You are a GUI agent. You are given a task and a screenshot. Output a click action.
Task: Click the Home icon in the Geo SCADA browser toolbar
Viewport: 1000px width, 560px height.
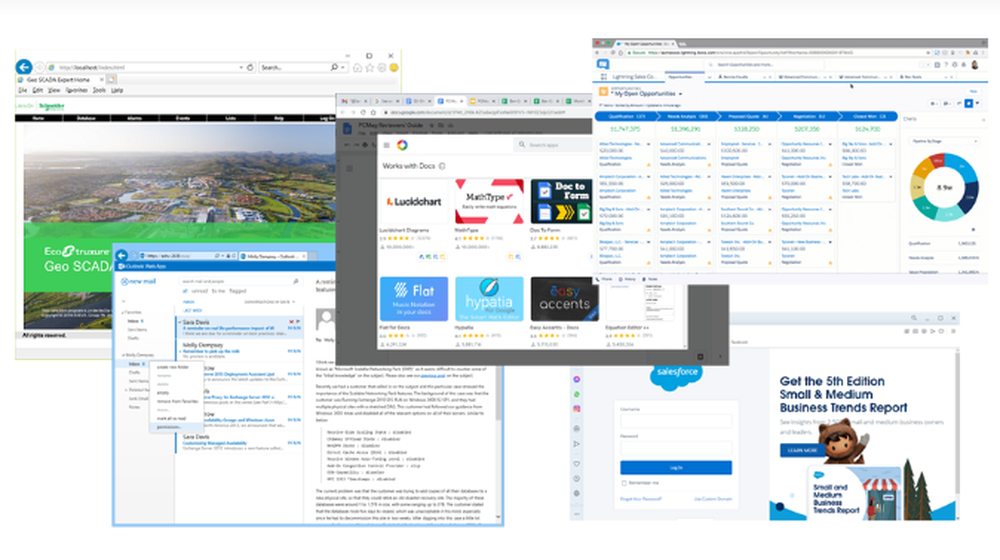coord(358,68)
